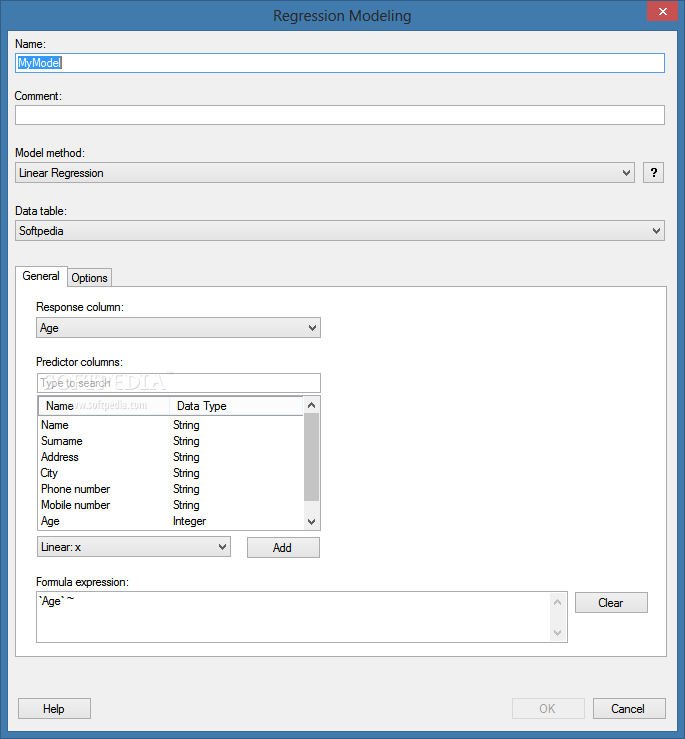Click the Cancel button
Viewport: 685px width, 739px height.
pyautogui.click(x=629, y=709)
